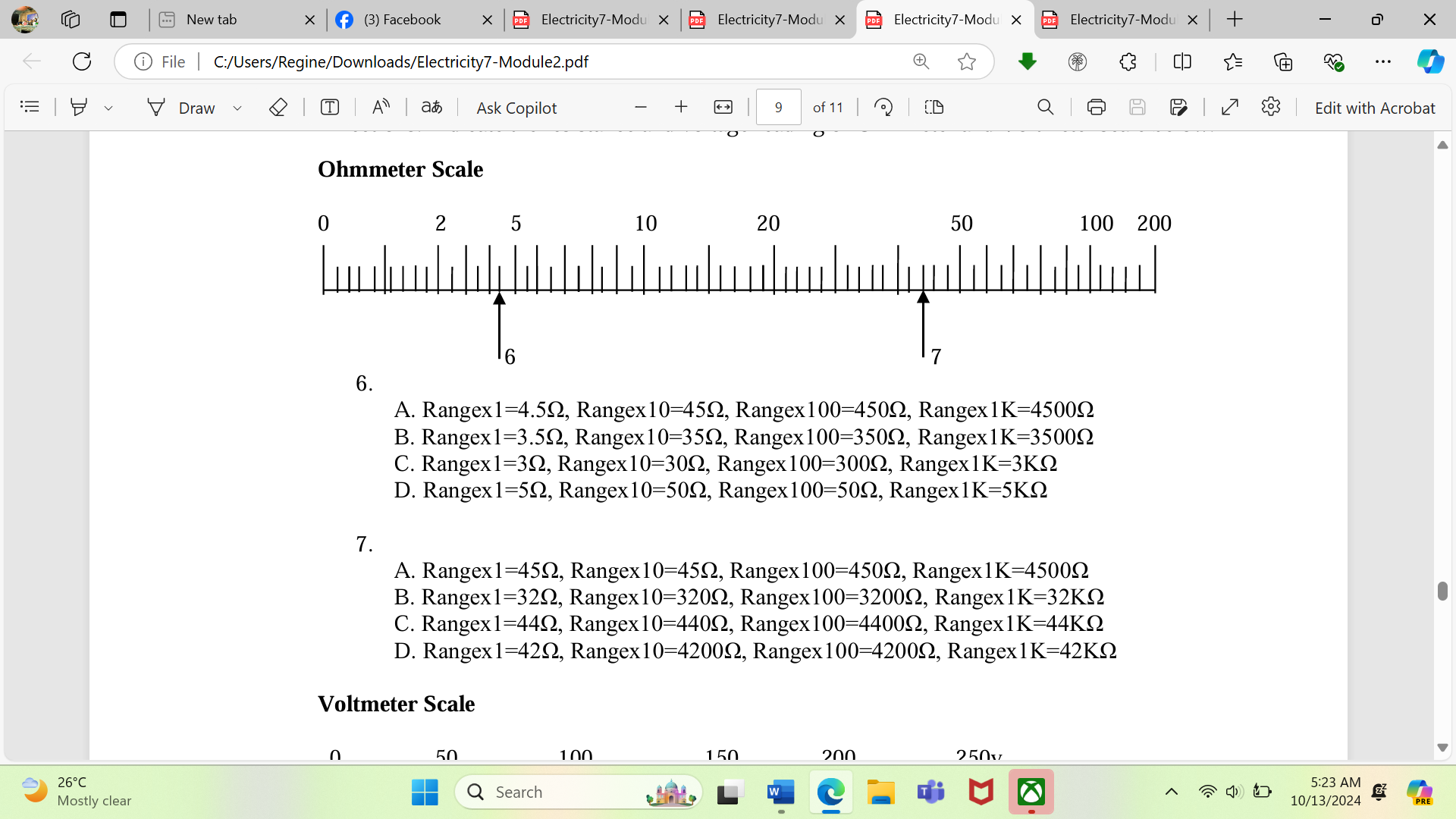Open the browser profile avatar

[25, 20]
